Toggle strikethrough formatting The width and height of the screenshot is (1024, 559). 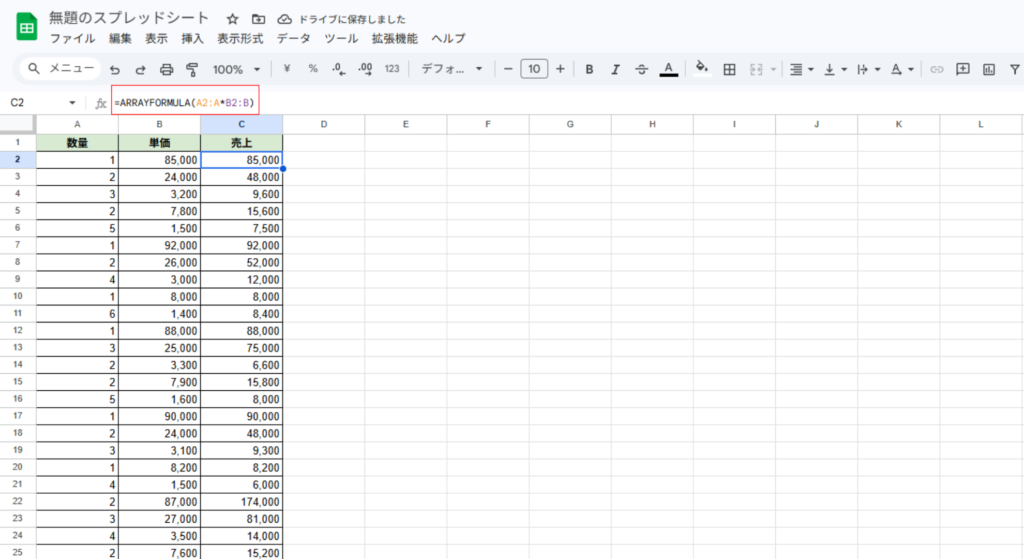[x=641, y=70]
